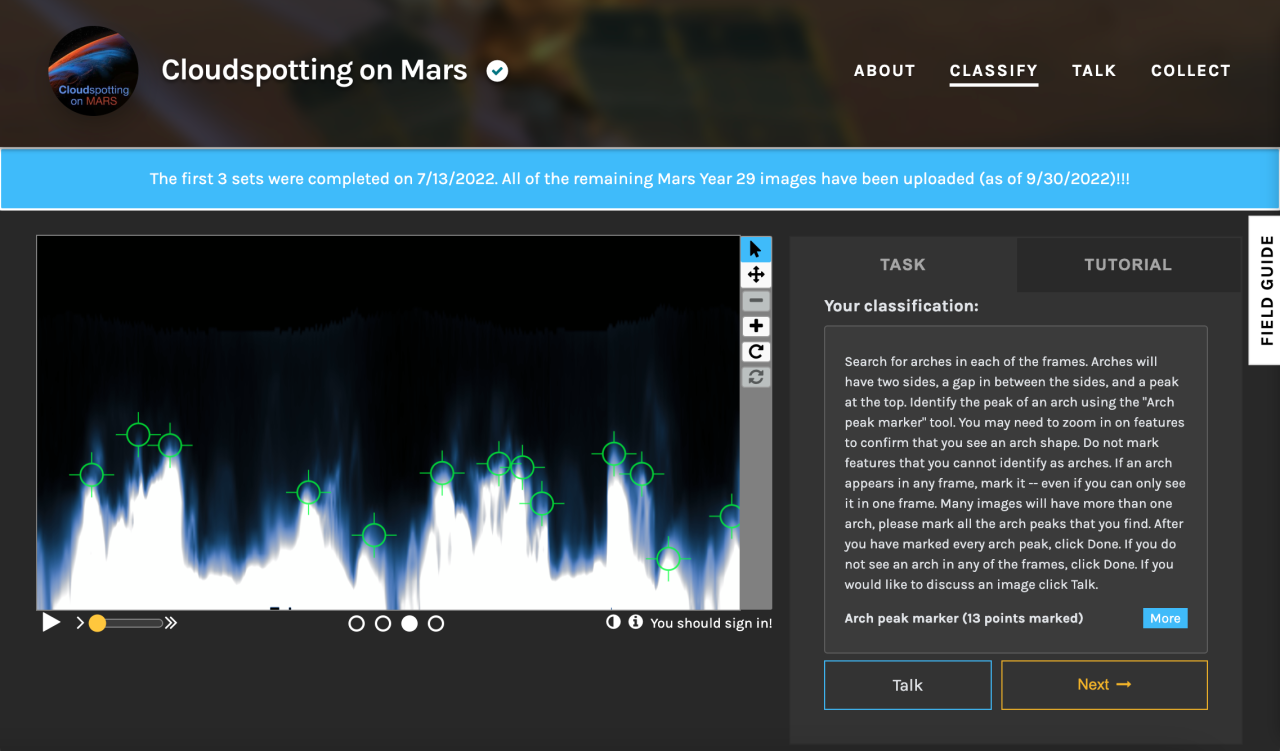This screenshot has height=751, width=1280.
Task: Click the lowest green arch peak marker
Action: (x=668, y=558)
